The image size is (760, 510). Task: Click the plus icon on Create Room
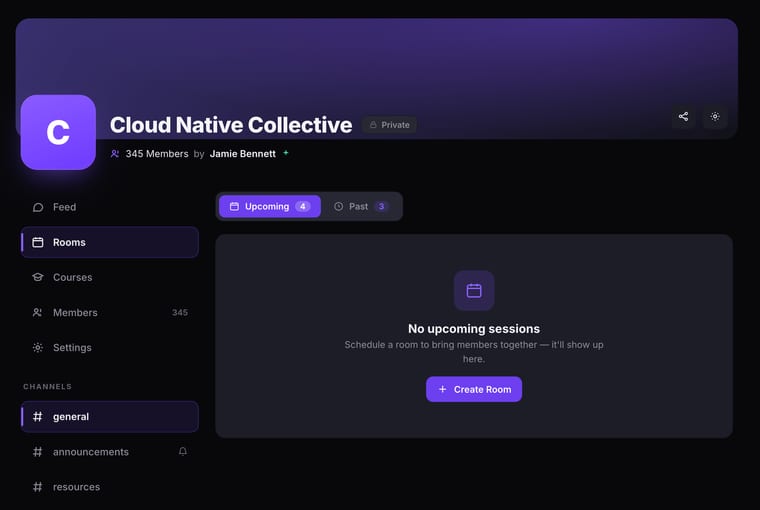click(x=443, y=389)
